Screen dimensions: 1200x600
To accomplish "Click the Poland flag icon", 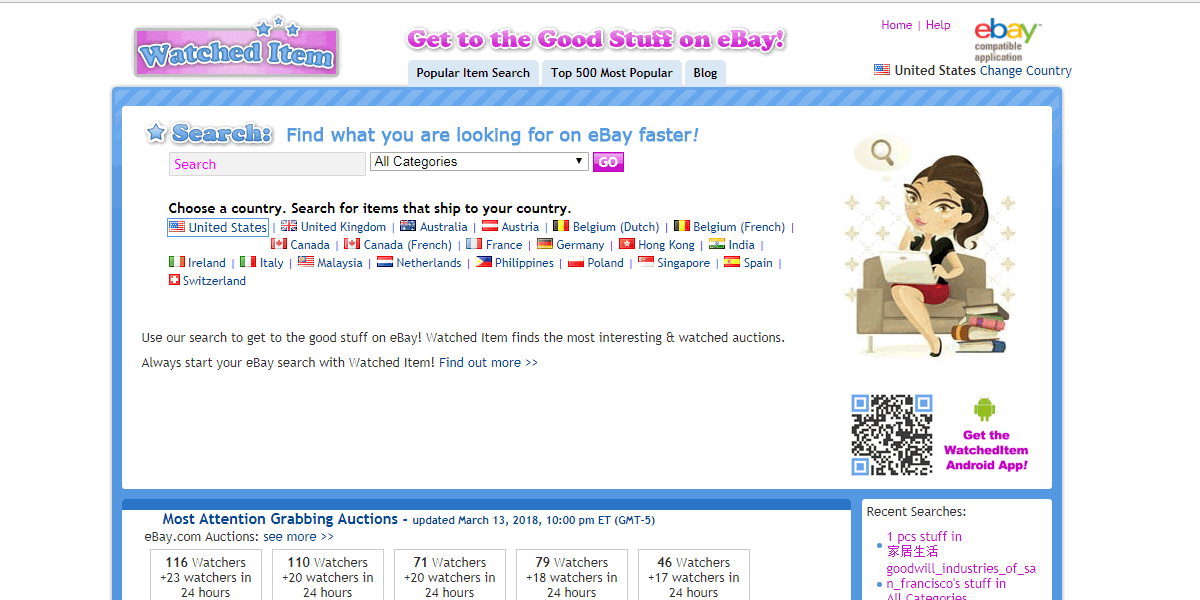I will click(576, 262).
